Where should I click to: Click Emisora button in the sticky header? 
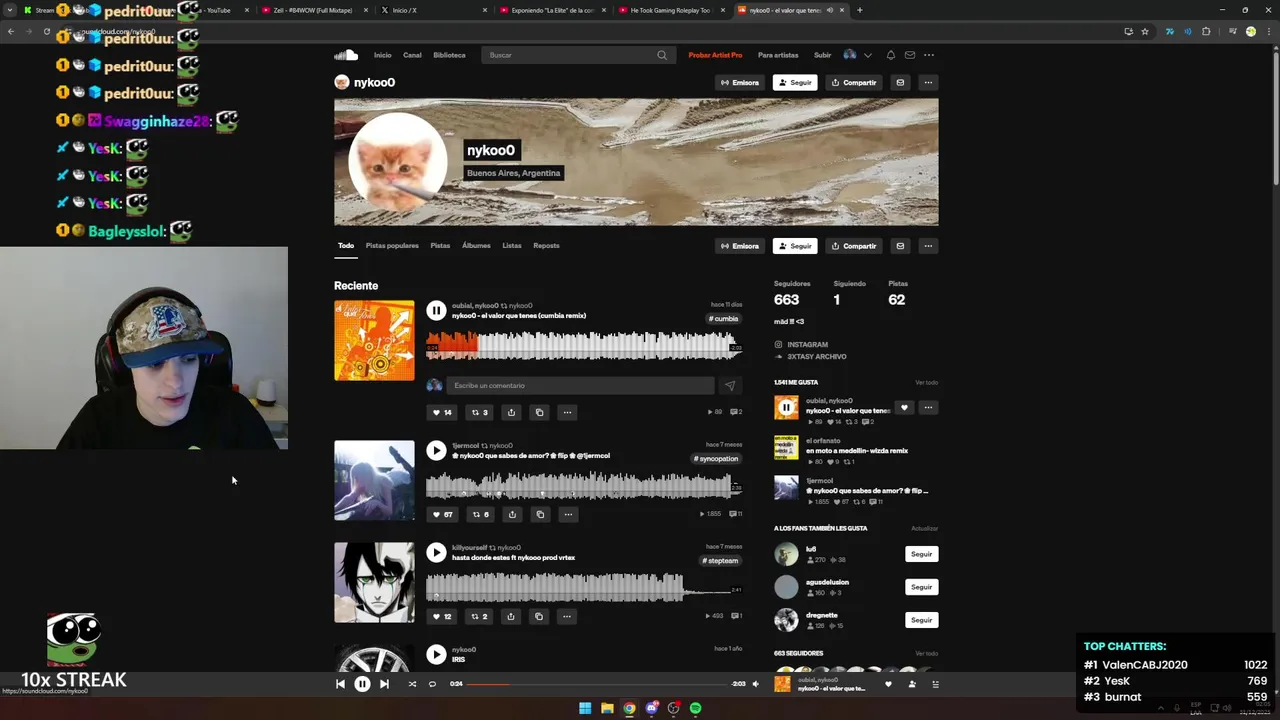pyautogui.click(x=740, y=83)
